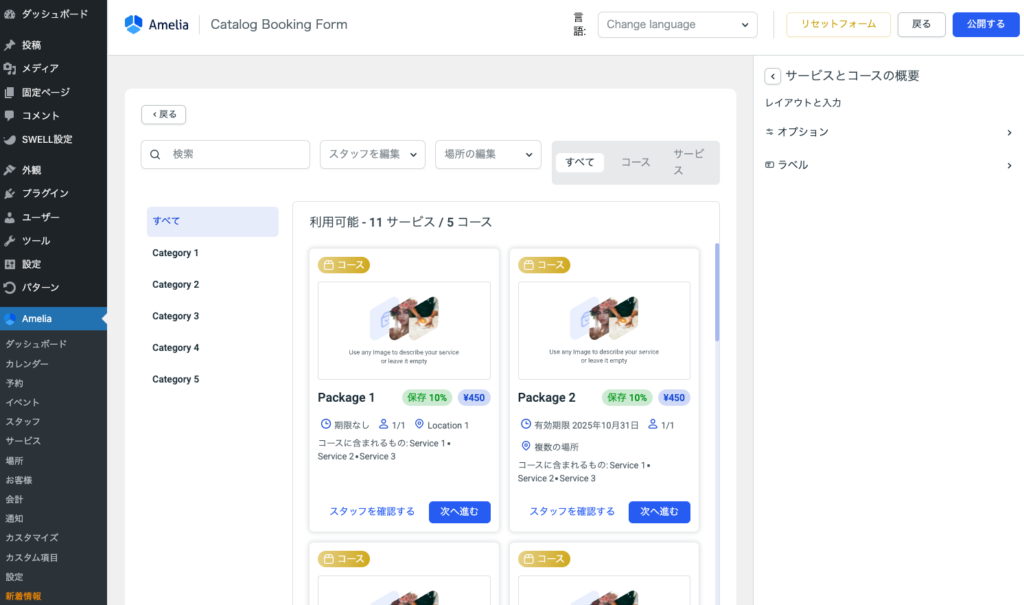Click the ツール wrench icon
This screenshot has width=1024, height=605.
(x=10, y=241)
